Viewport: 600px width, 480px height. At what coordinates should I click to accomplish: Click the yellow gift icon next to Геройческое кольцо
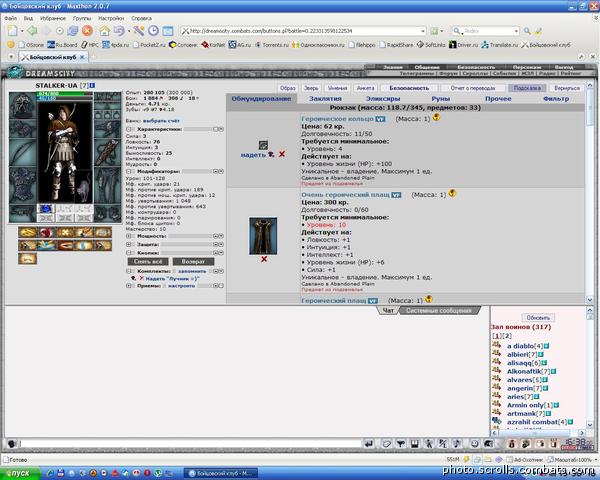pyautogui.click(x=436, y=118)
